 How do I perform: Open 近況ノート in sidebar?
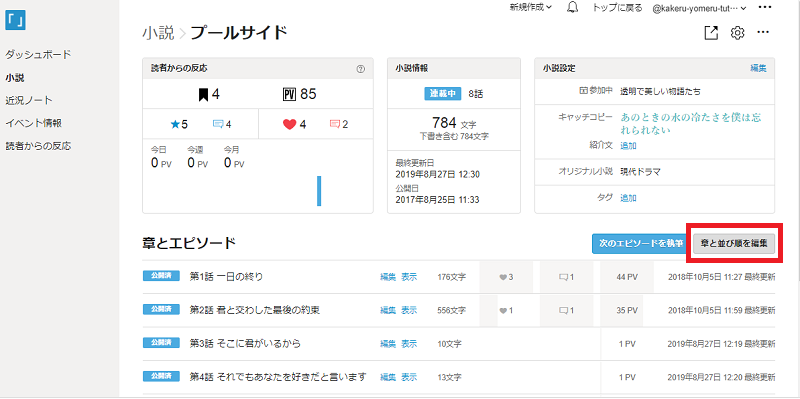pos(29,101)
